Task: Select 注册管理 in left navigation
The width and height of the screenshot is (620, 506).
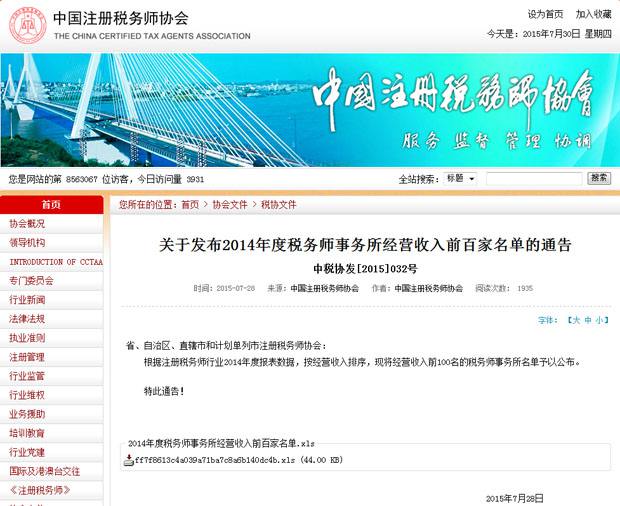Action: tap(28, 357)
